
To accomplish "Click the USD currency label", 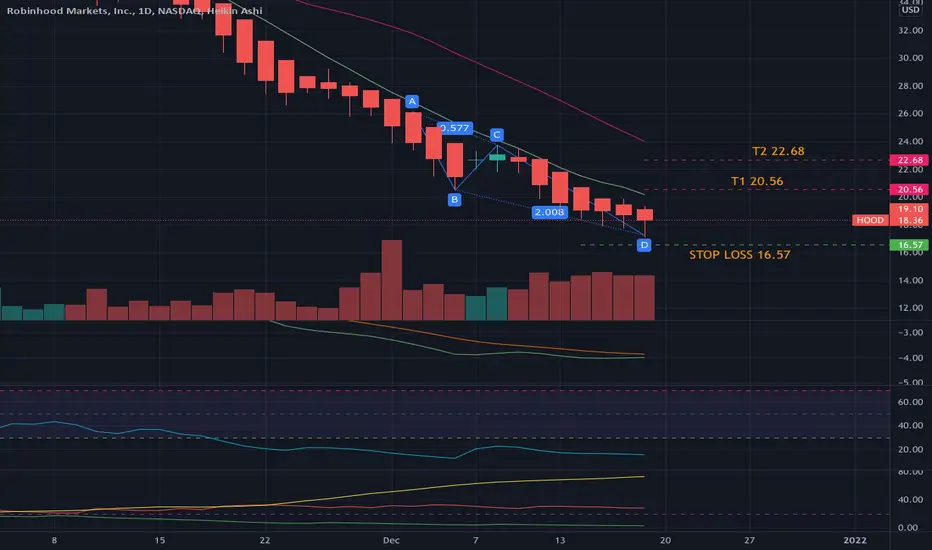I will tap(910, 10).
